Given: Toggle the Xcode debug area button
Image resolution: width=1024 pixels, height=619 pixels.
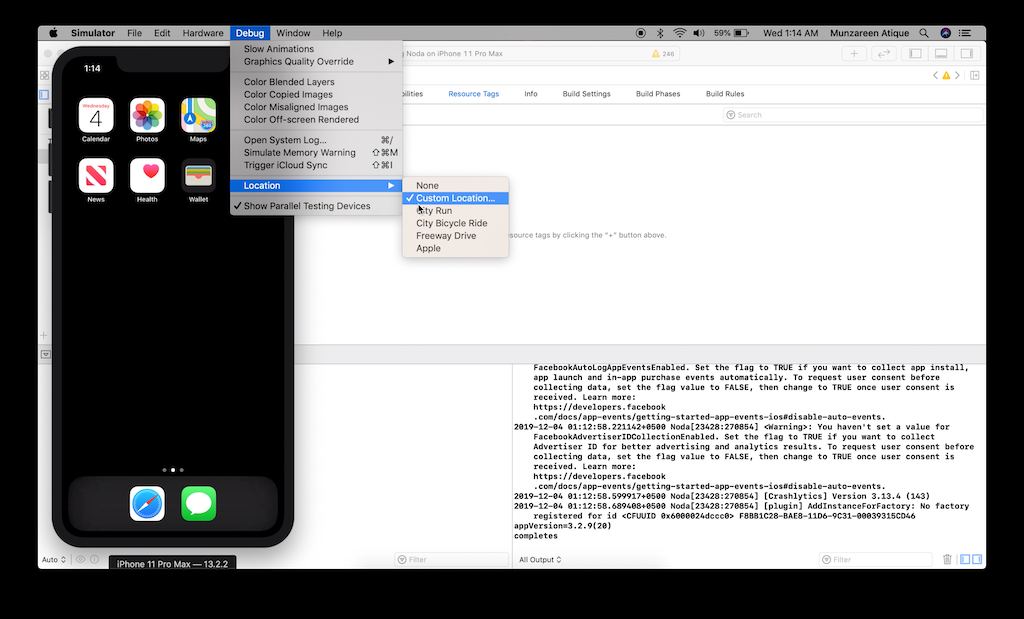Looking at the screenshot, I should tap(941, 54).
